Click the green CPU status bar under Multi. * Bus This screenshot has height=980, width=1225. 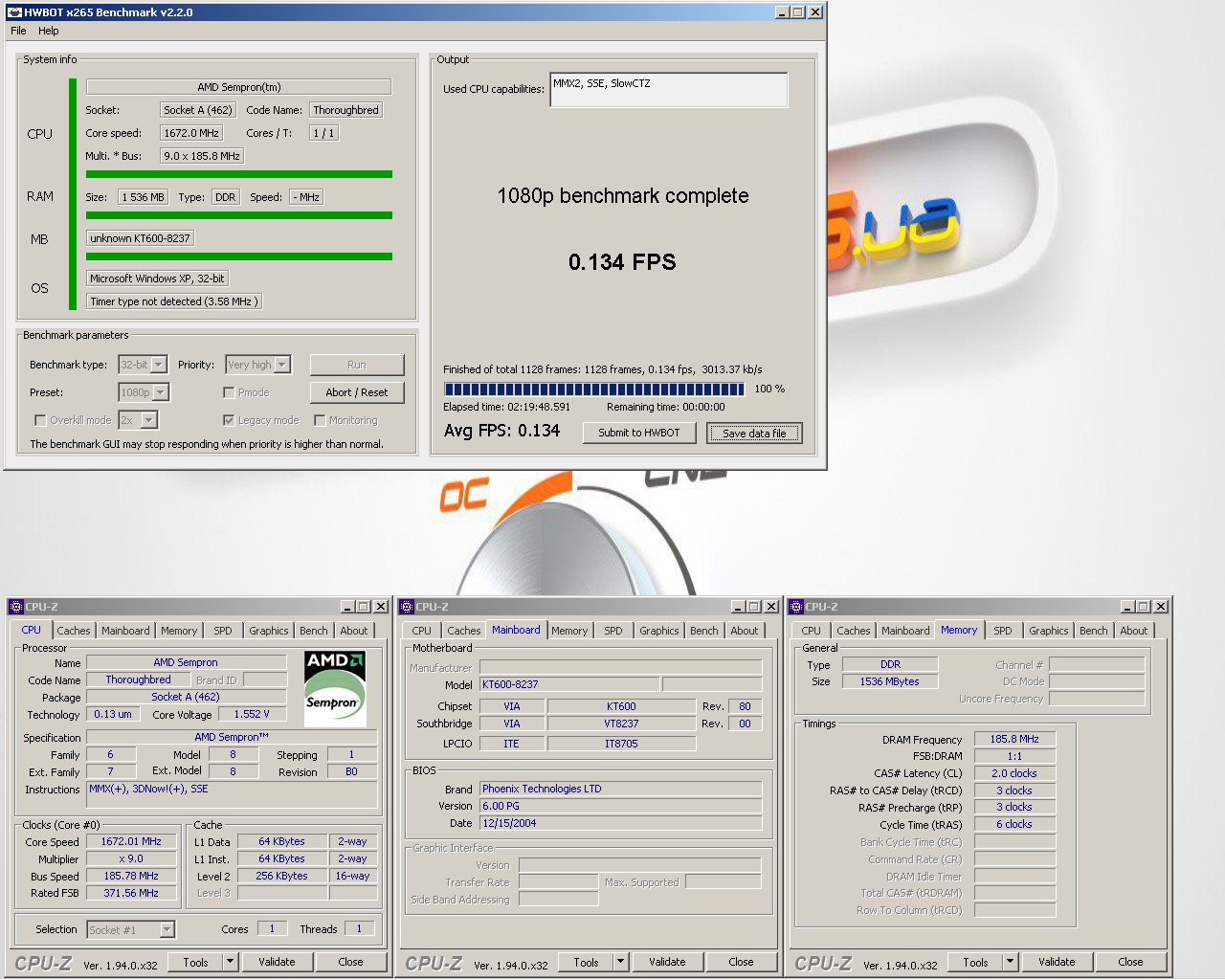click(x=239, y=174)
